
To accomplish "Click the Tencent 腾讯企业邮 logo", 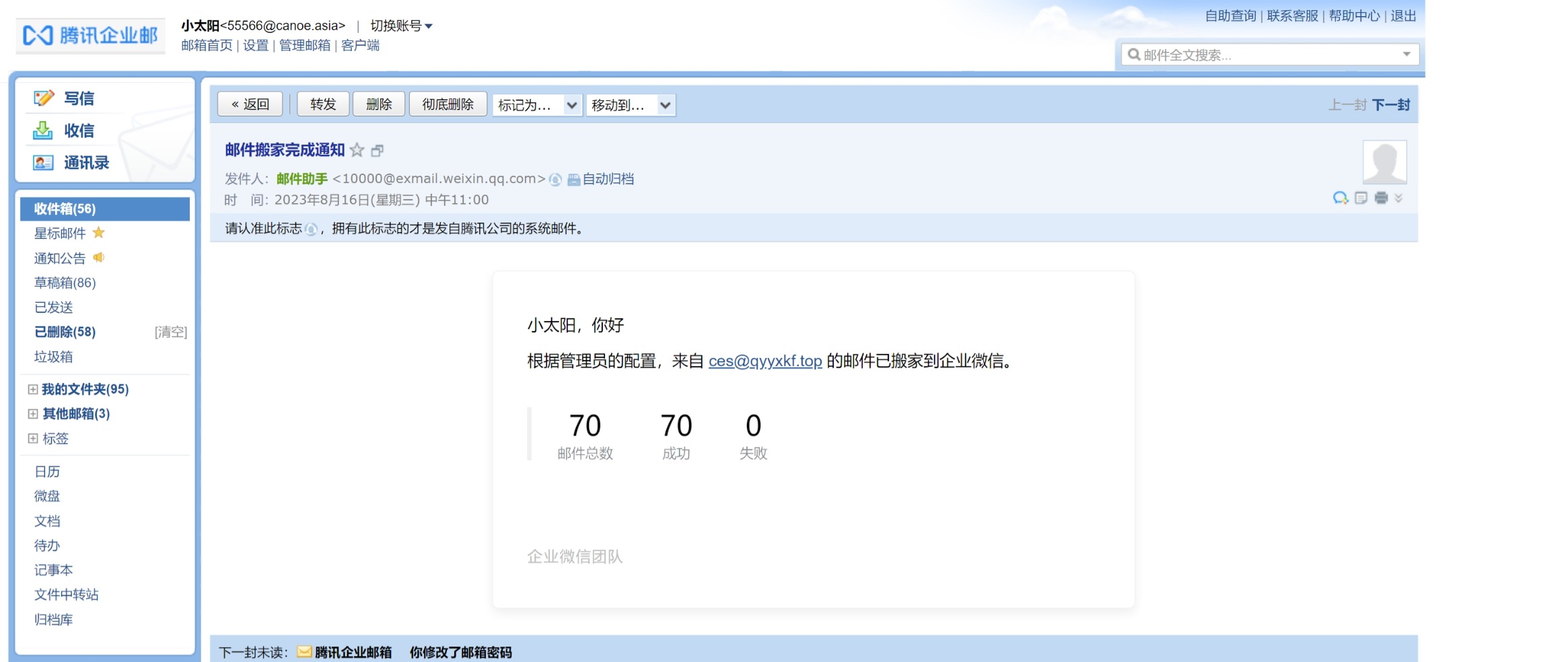I will (90, 36).
